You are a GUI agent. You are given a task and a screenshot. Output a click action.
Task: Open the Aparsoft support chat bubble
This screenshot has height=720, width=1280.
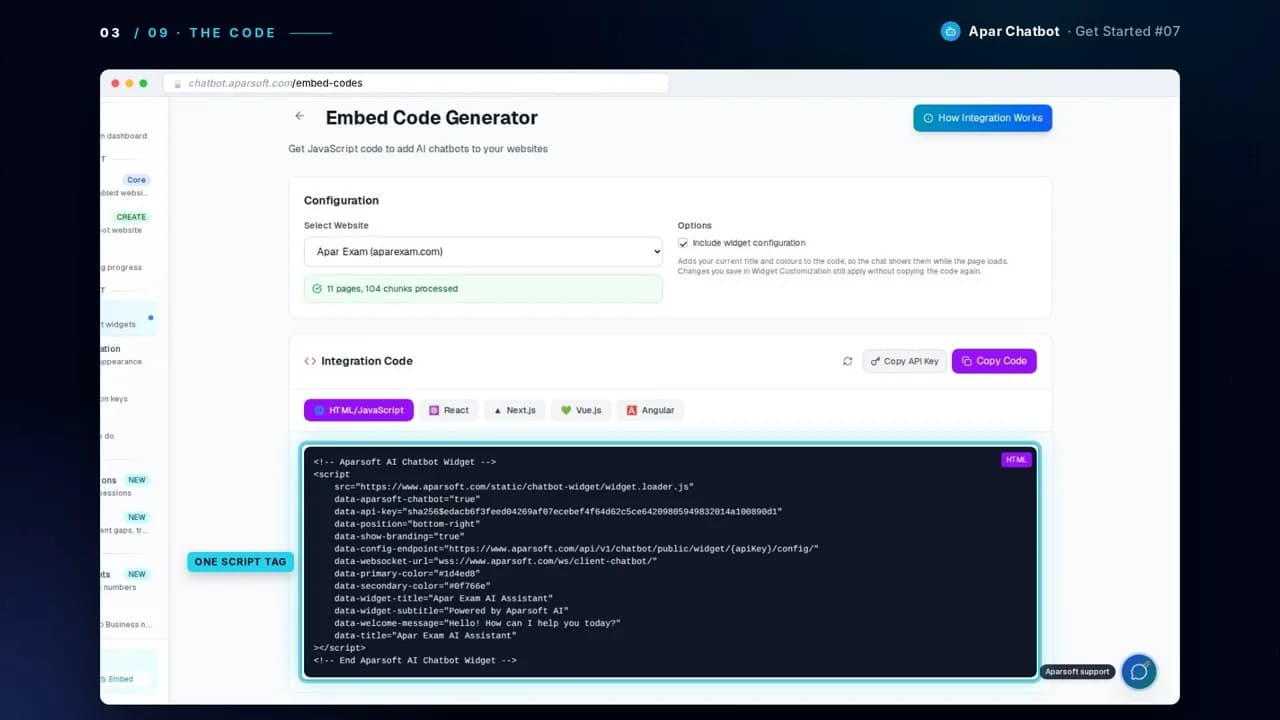1138,671
